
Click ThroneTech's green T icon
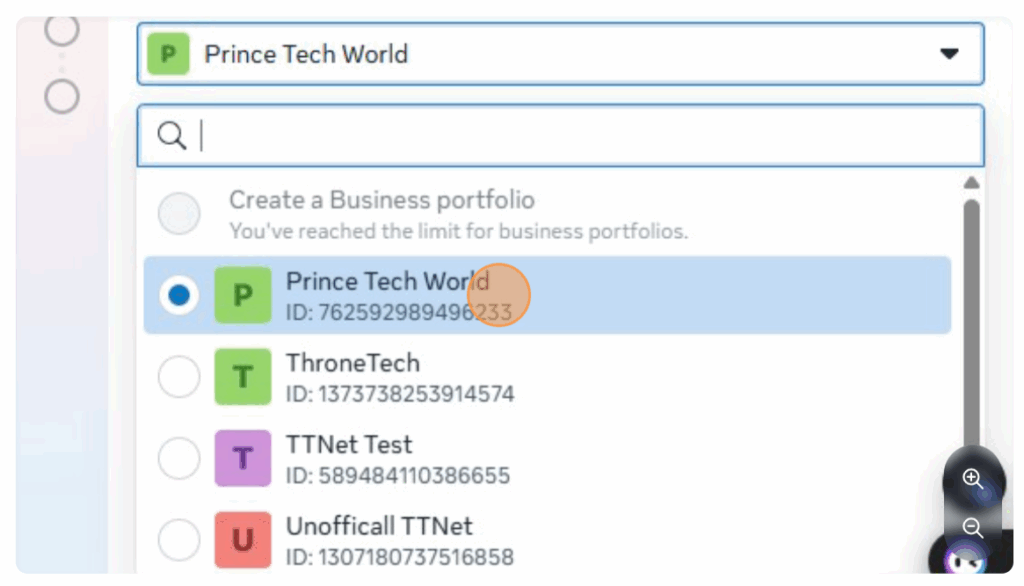pyautogui.click(x=243, y=377)
